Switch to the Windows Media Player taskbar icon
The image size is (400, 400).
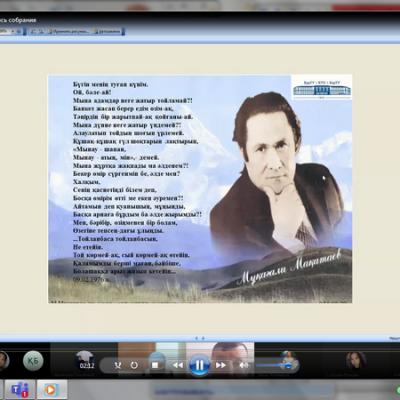[x=52, y=389]
